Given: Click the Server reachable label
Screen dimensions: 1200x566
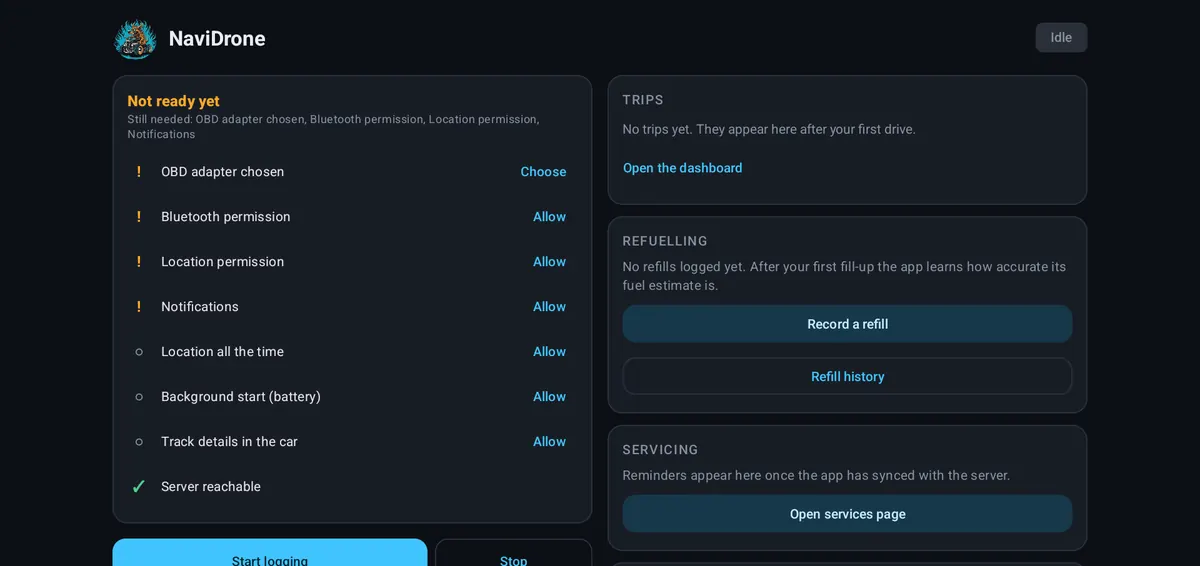Looking at the screenshot, I should (211, 487).
